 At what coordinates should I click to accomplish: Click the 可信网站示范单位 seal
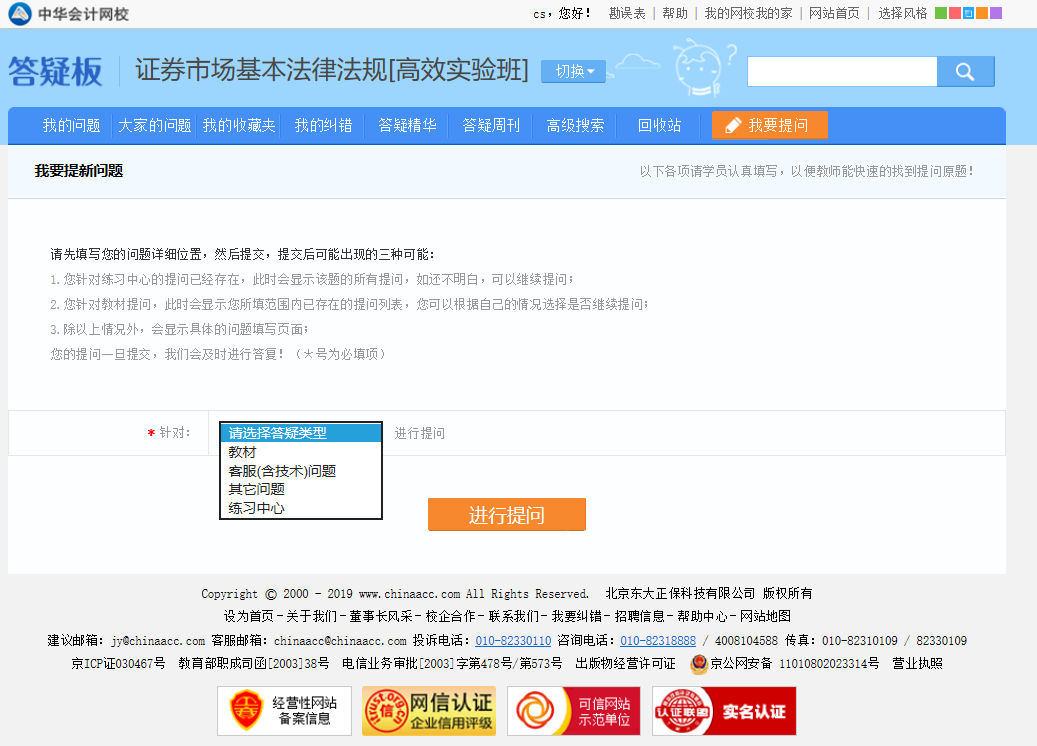(573, 710)
